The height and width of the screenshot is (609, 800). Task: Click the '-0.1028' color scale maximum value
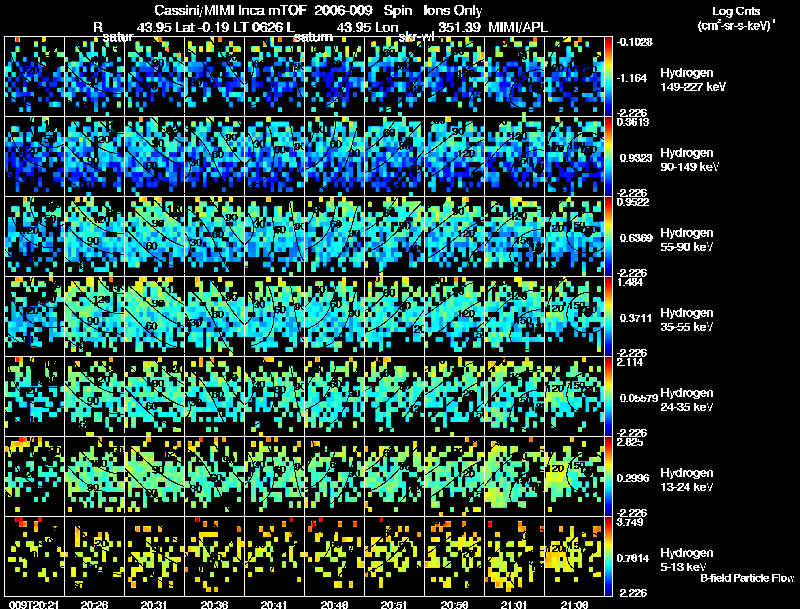point(635,42)
